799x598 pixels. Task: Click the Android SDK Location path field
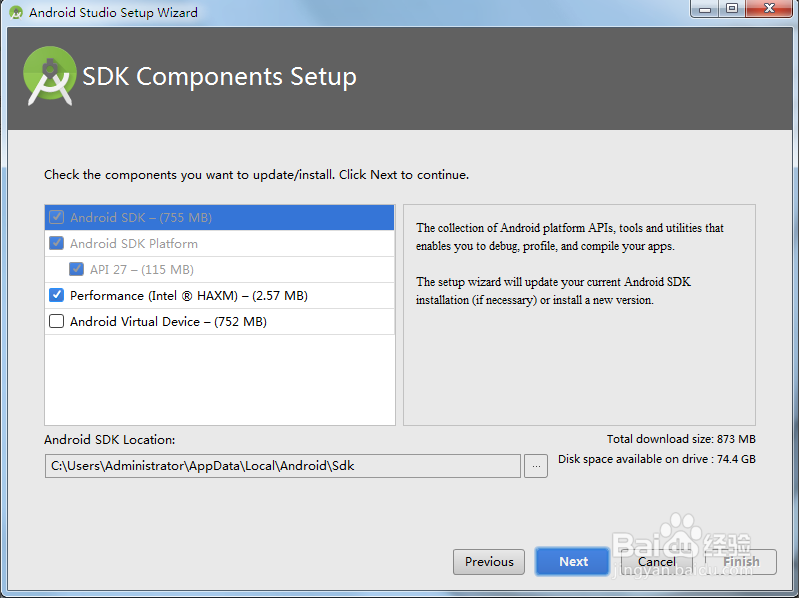coord(282,466)
